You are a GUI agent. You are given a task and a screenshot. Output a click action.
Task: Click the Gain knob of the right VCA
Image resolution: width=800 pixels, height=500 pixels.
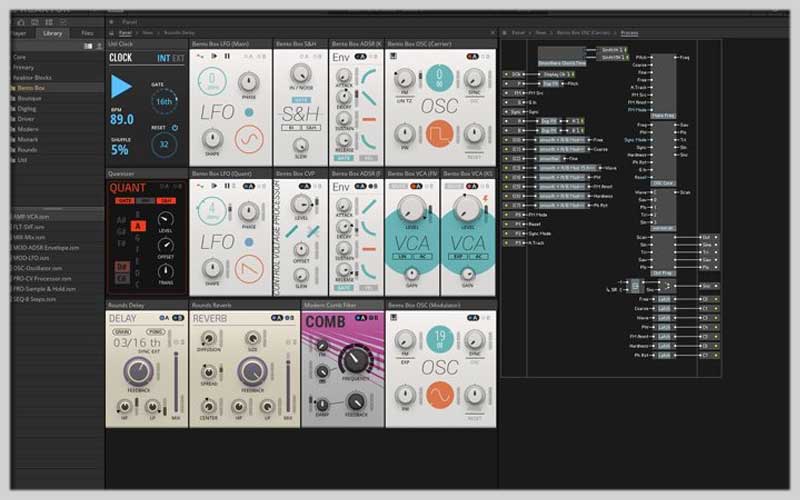[467, 274]
